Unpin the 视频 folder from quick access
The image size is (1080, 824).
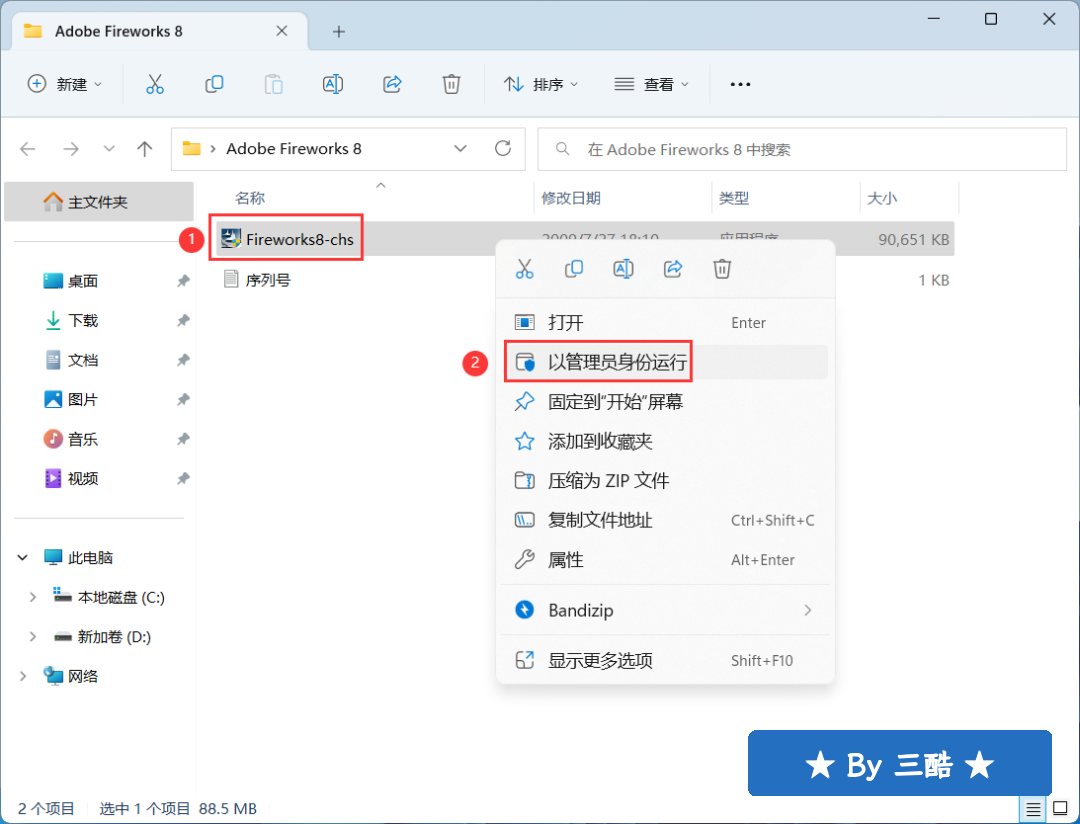tap(183, 479)
